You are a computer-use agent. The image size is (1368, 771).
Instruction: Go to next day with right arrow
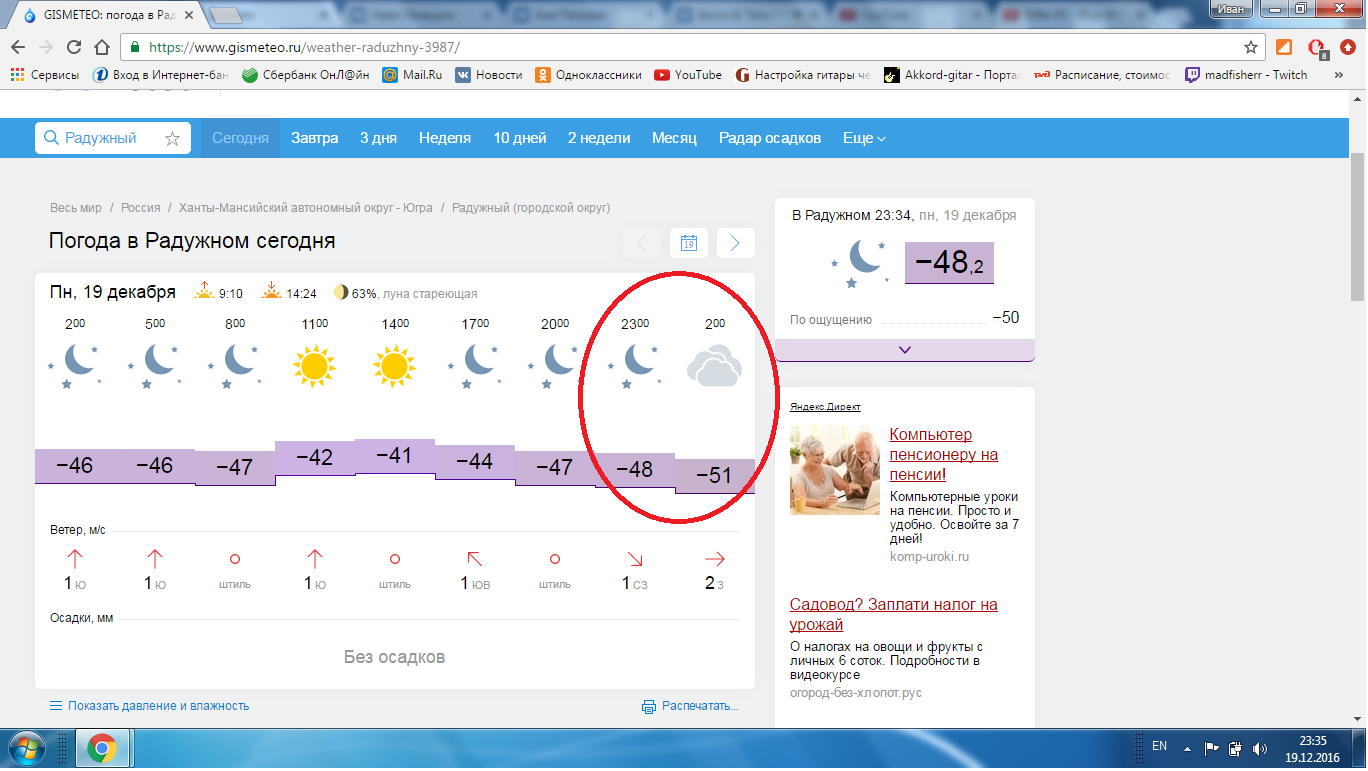(735, 243)
